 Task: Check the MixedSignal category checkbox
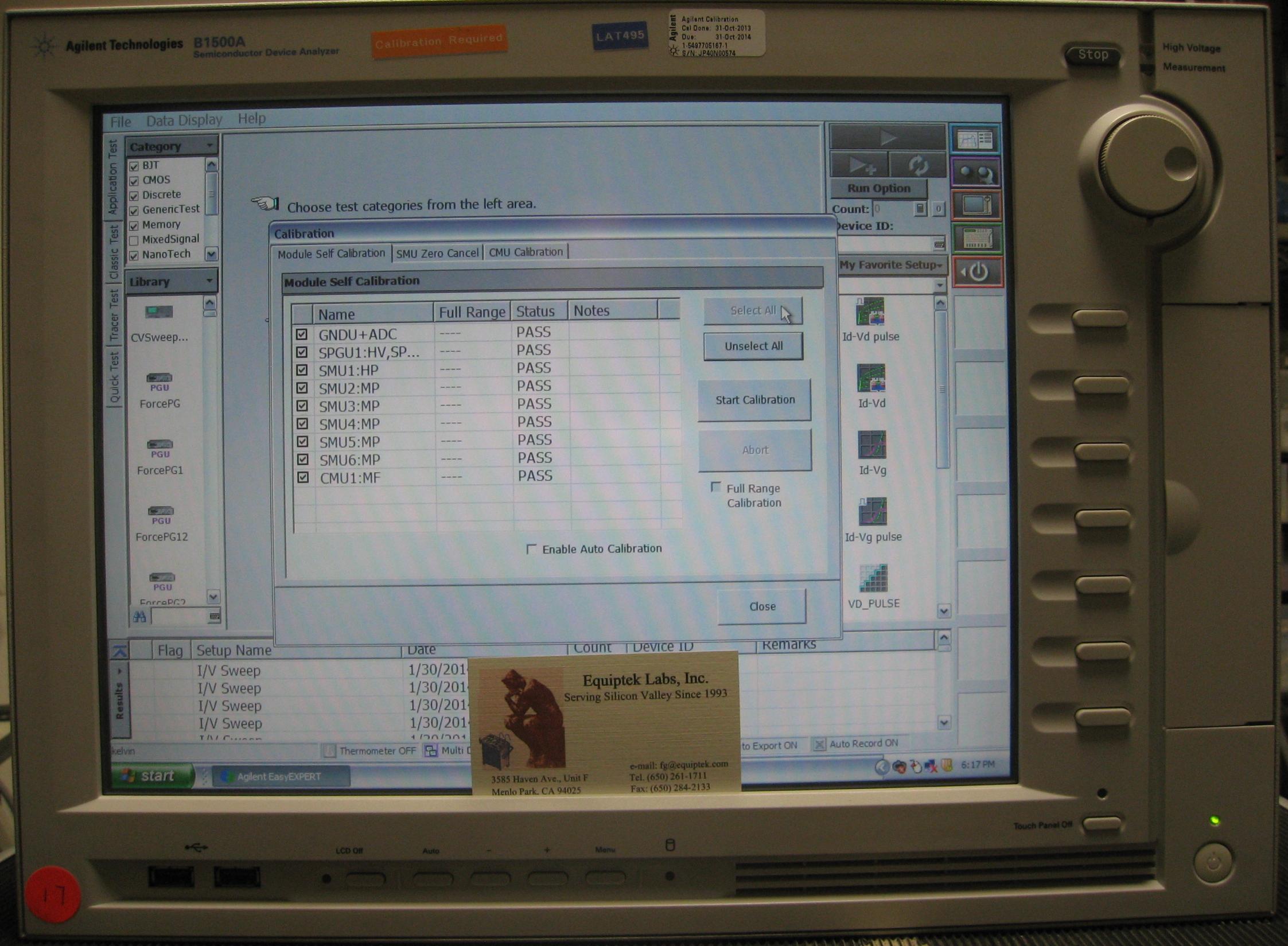pos(134,240)
